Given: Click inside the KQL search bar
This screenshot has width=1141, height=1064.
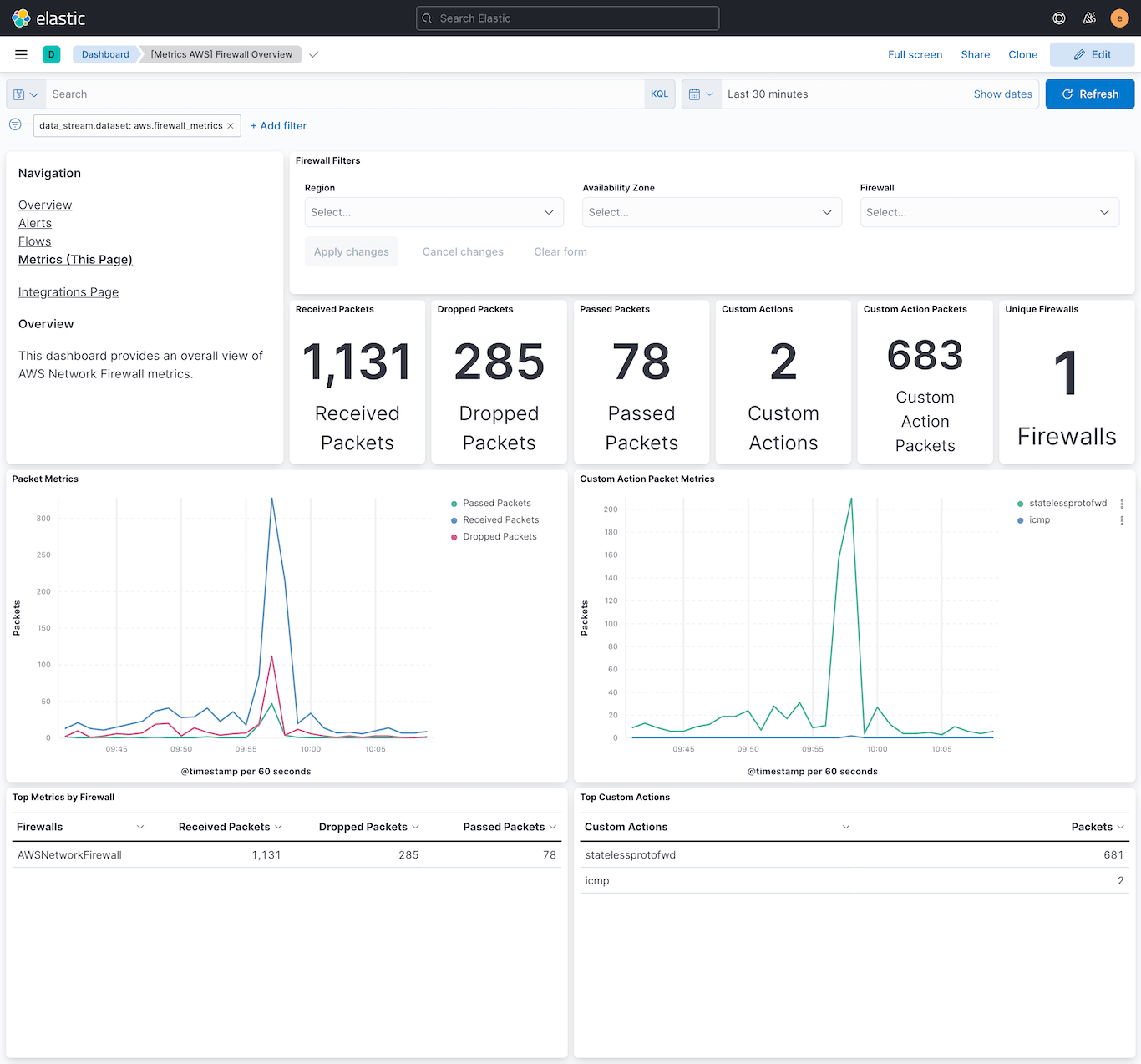Looking at the screenshot, I should pos(334,94).
